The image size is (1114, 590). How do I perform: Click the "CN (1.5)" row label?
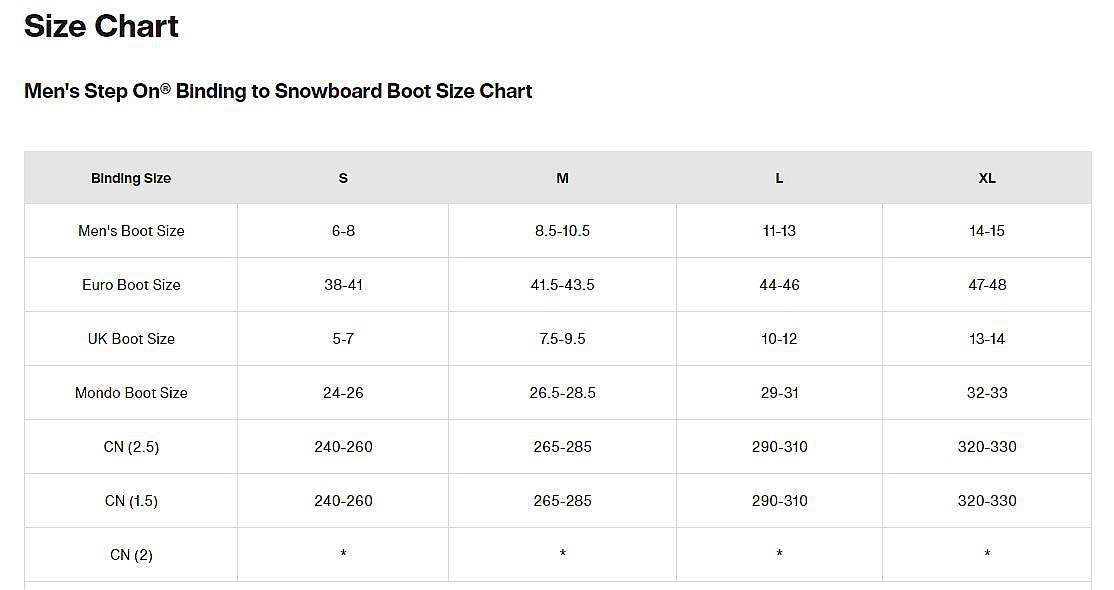tap(131, 501)
